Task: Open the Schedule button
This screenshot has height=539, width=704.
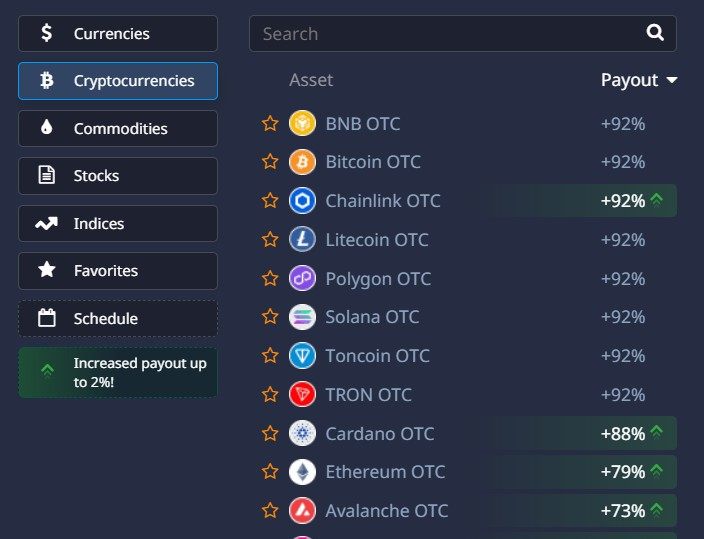Action: [x=118, y=319]
